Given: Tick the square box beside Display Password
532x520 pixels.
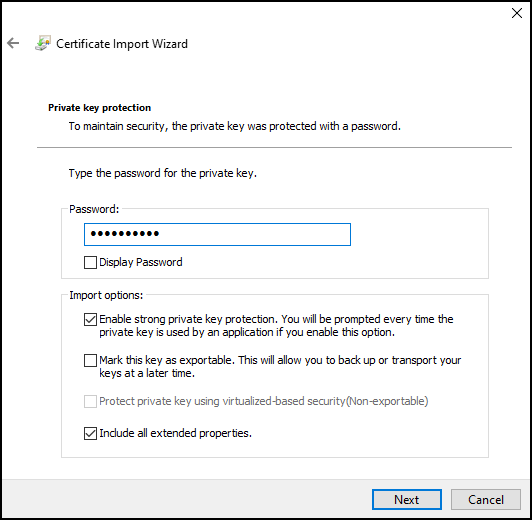Looking at the screenshot, I should 90,262.
